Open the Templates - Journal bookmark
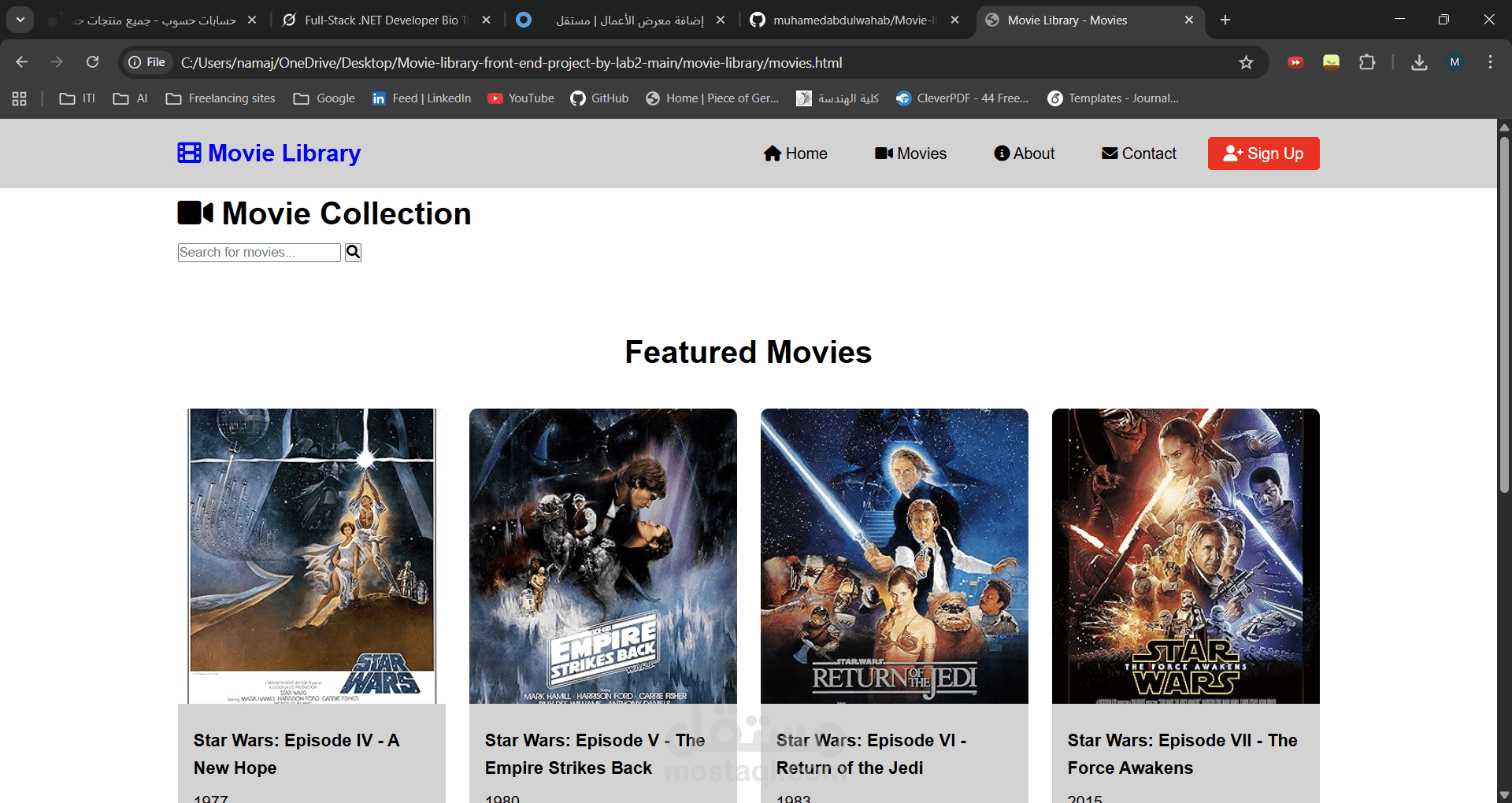The width and height of the screenshot is (1512, 803). tap(1113, 98)
